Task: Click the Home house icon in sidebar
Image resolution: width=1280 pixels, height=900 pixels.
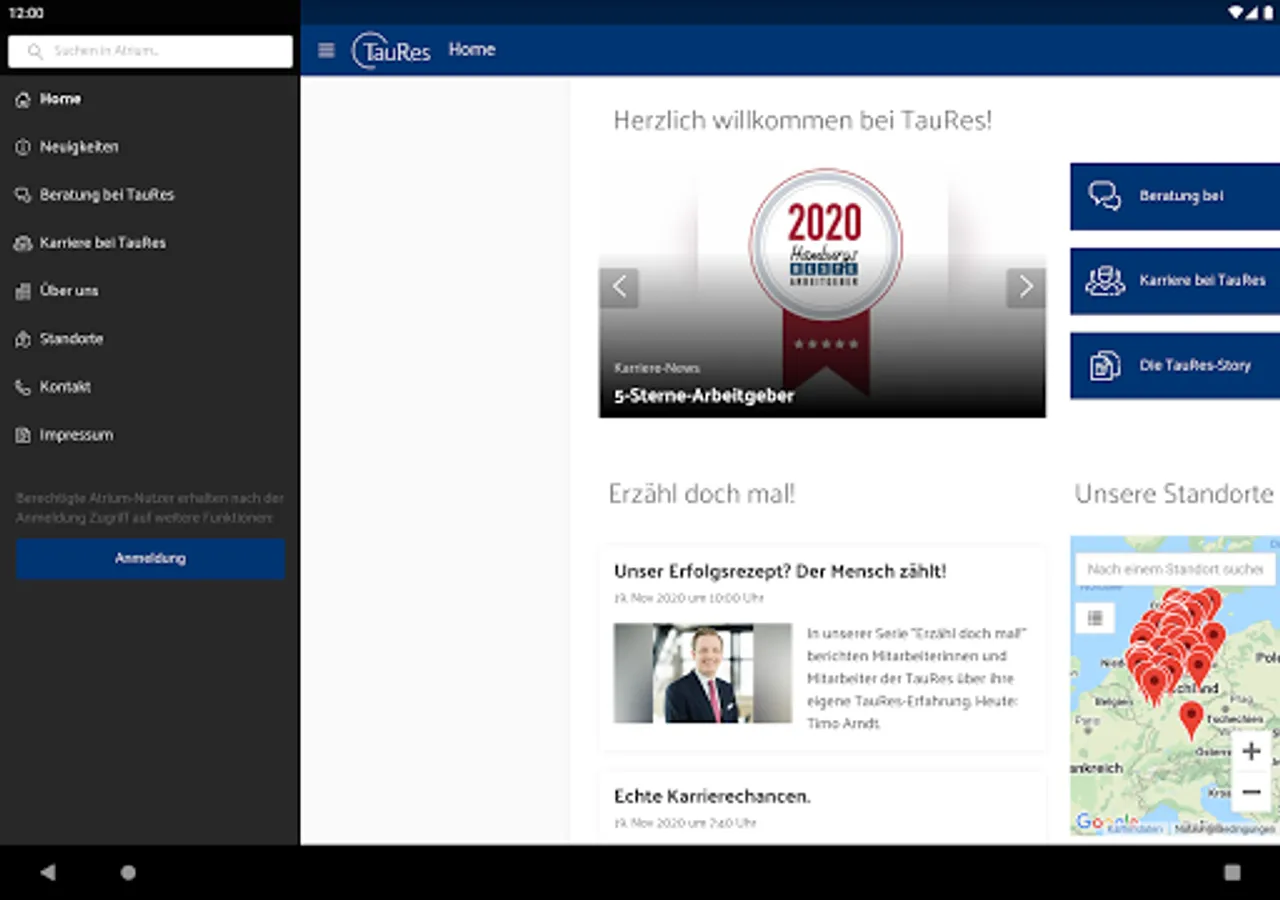Action: click(23, 100)
